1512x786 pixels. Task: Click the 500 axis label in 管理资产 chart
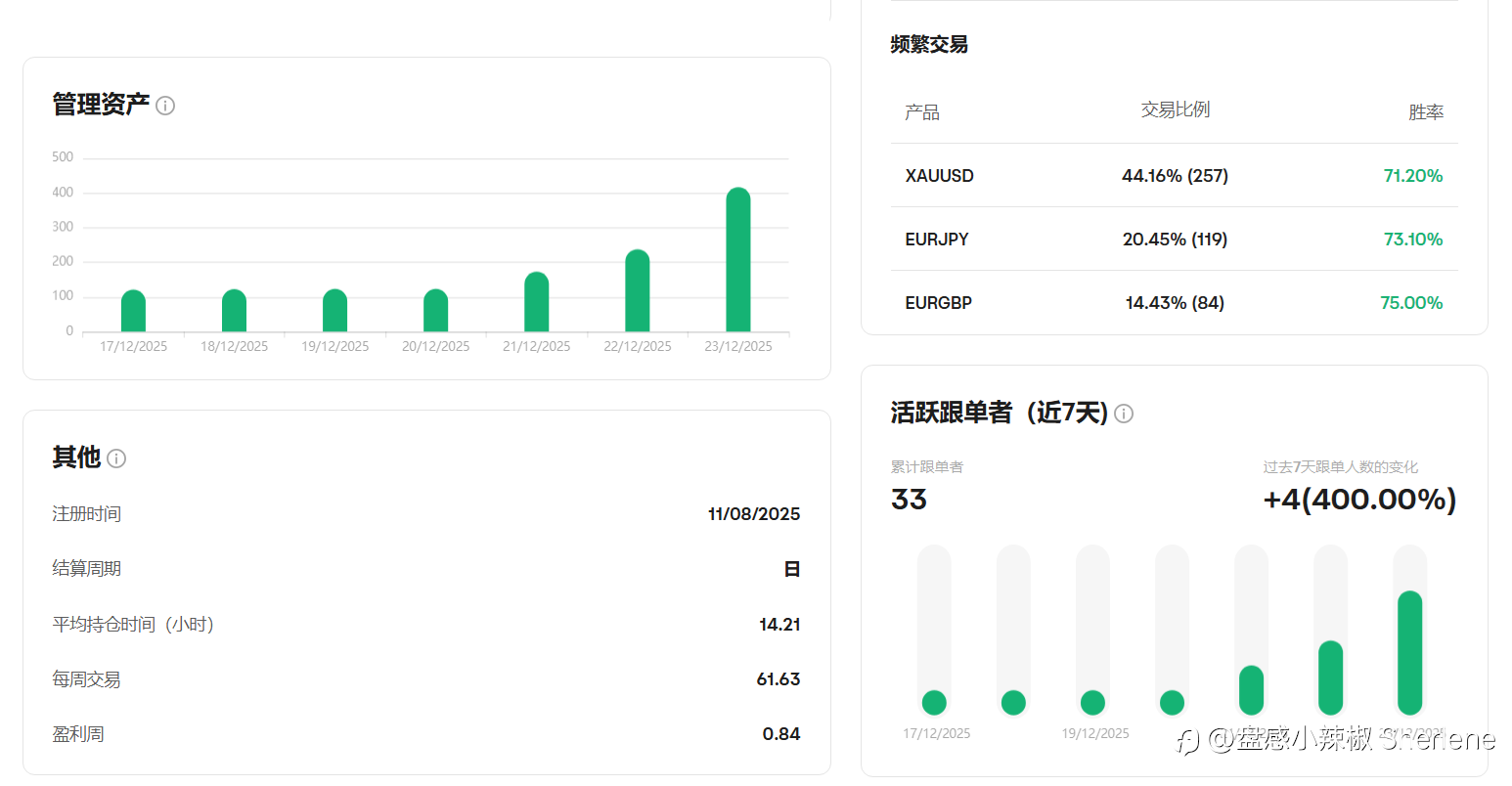tap(63, 157)
